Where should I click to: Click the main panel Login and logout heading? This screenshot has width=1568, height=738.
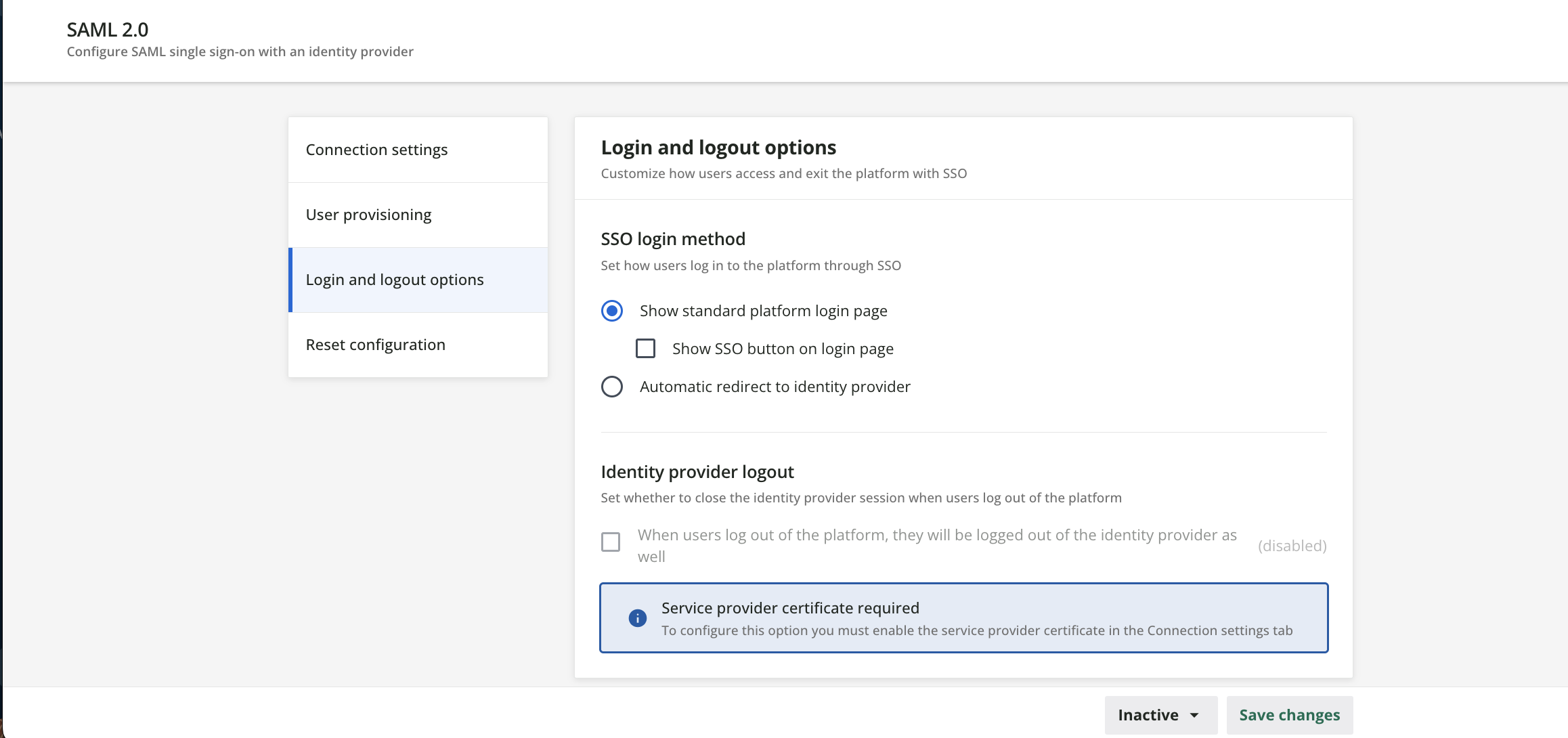718,148
